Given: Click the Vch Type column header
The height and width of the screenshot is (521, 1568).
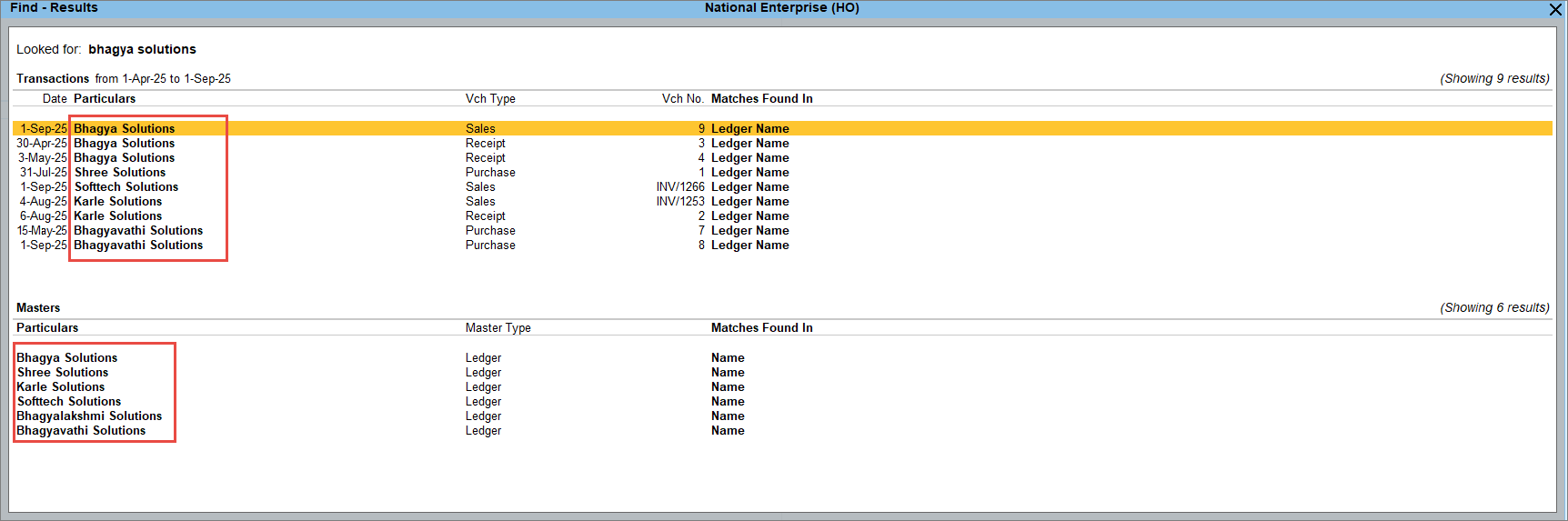Looking at the screenshot, I should click(490, 99).
